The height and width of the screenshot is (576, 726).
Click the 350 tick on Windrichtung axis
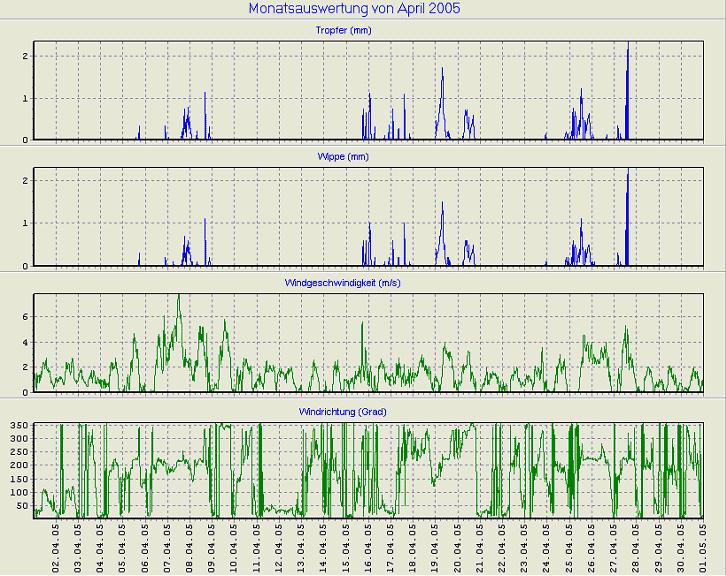17,427
